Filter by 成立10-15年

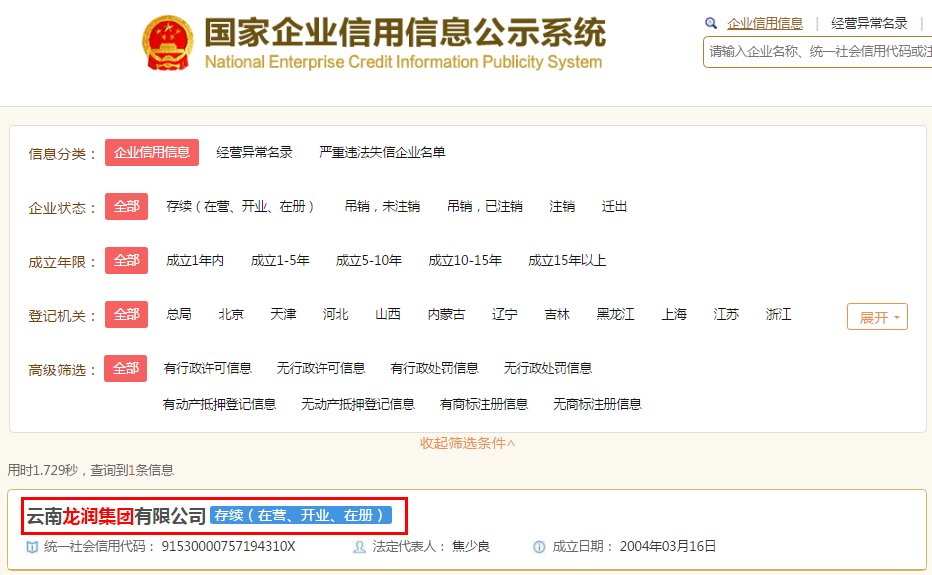click(465, 260)
